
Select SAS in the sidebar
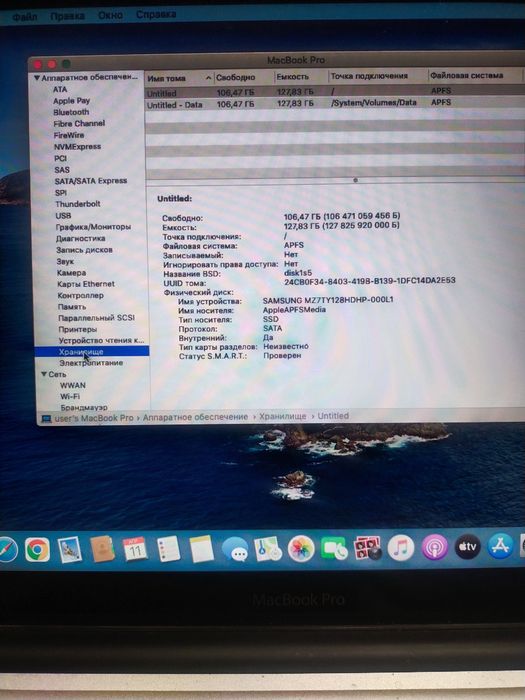62,170
